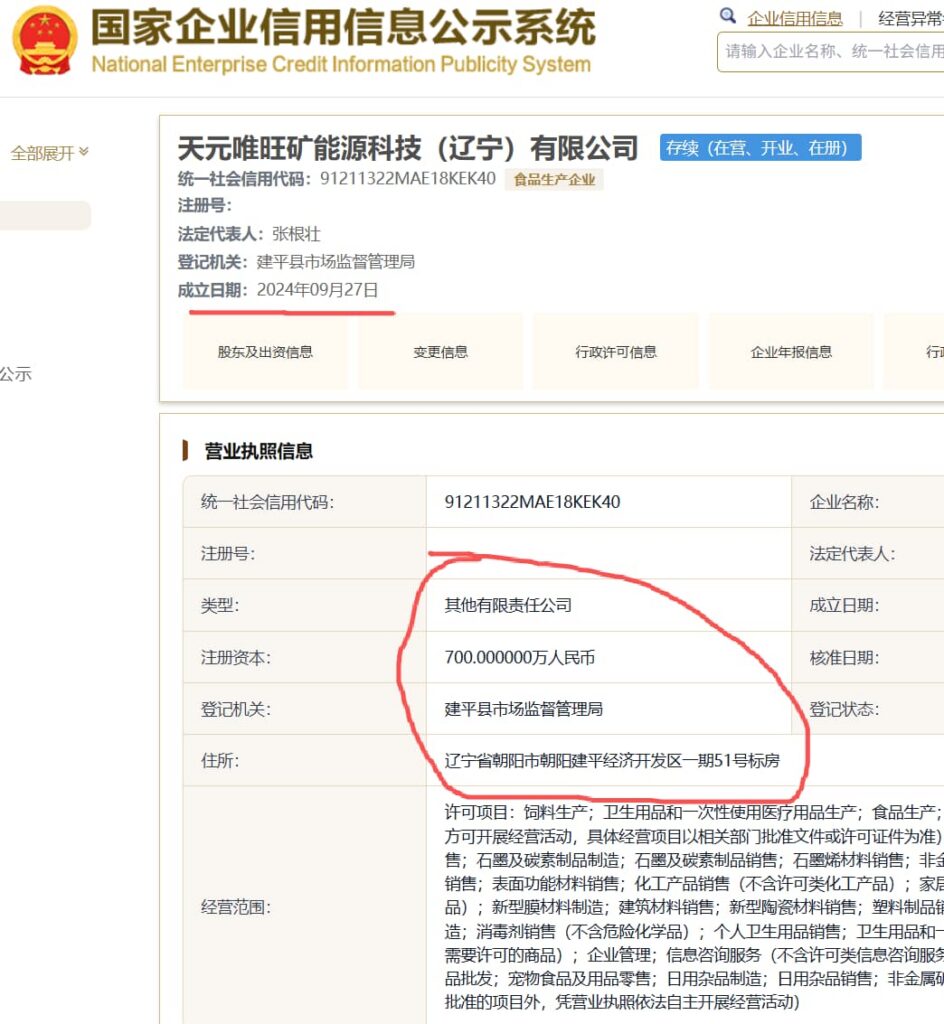
Task: Click the 经营范围 row label
Action: click(236, 907)
